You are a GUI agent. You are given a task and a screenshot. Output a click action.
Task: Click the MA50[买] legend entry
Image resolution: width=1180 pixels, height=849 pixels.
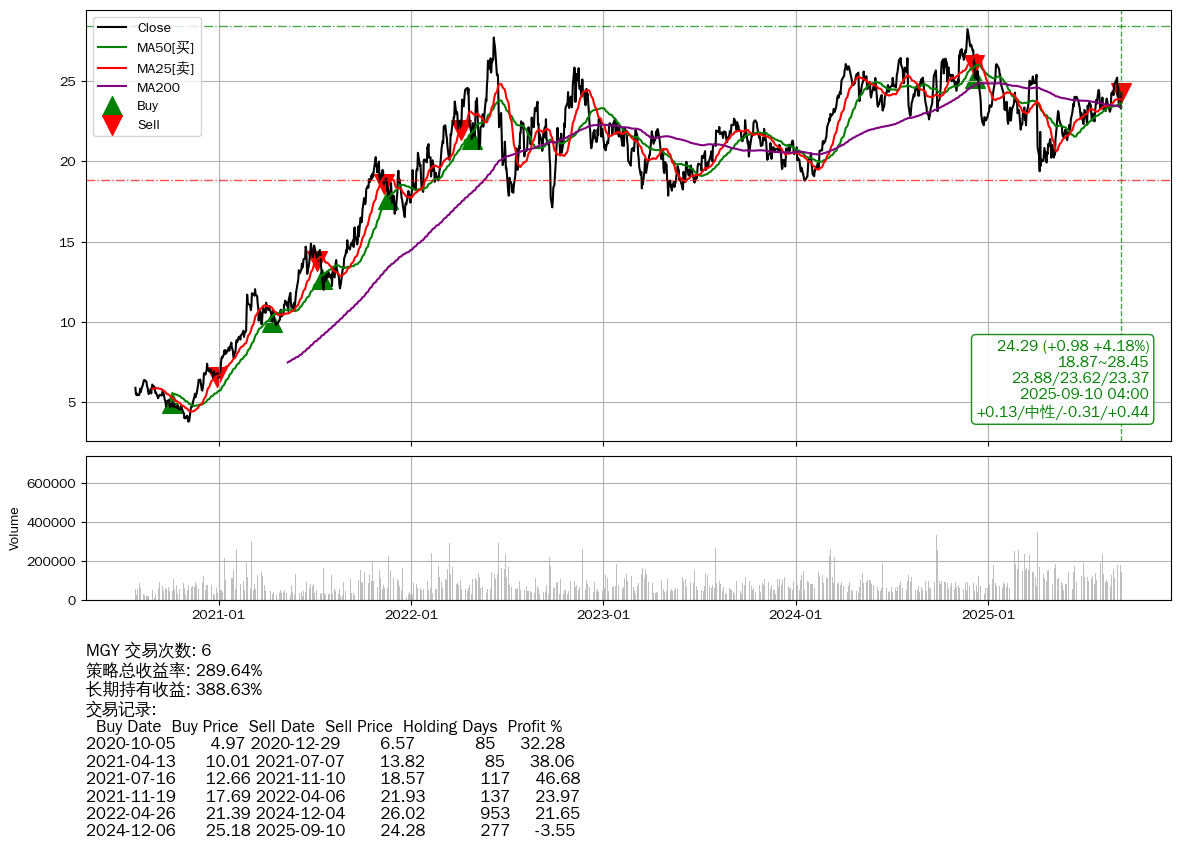coord(165,47)
